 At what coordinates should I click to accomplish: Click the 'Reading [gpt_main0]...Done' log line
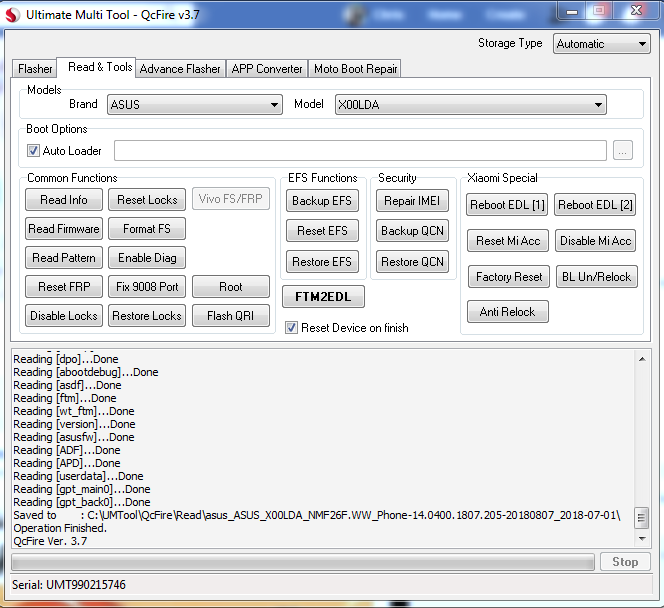(x=82, y=489)
